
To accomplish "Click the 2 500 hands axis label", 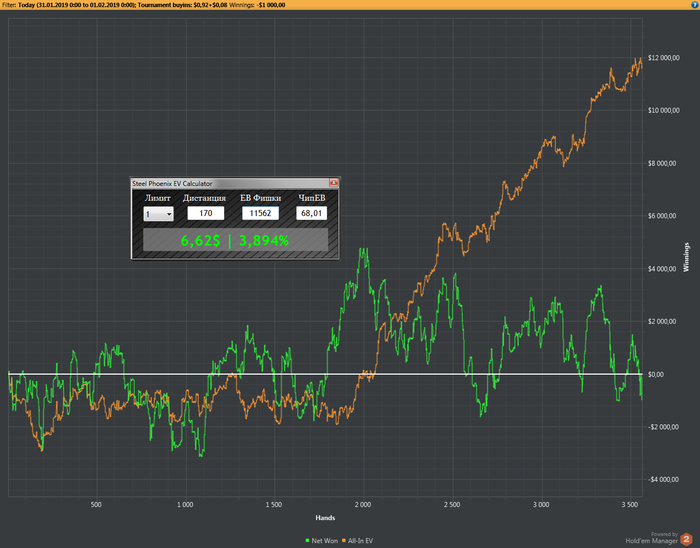I will point(452,505).
